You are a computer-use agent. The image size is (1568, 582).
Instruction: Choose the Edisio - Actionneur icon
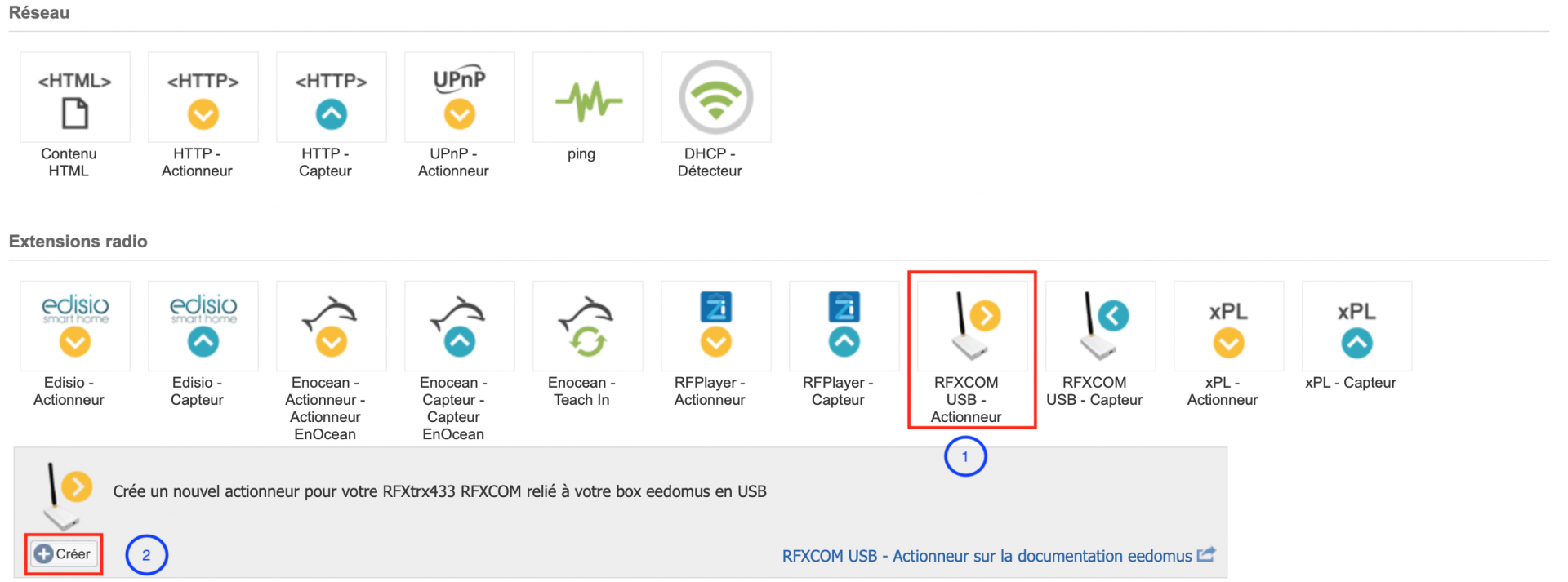pyautogui.click(x=75, y=327)
